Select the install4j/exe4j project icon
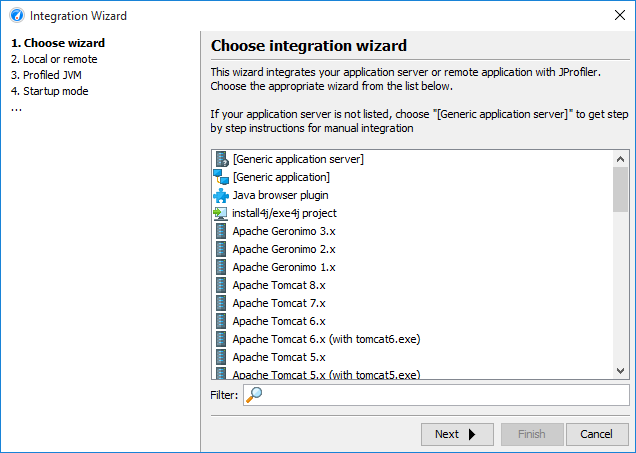The height and width of the screenshot is (453, 636). pos(221,213)
